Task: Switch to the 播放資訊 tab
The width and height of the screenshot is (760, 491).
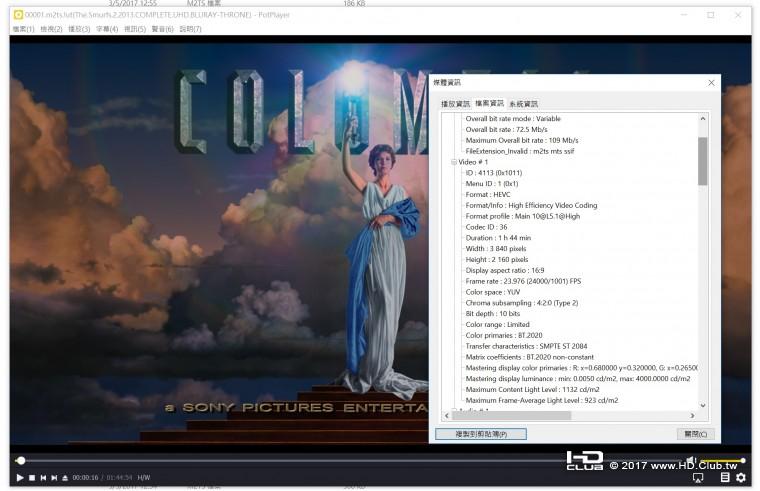Action: 455,104
